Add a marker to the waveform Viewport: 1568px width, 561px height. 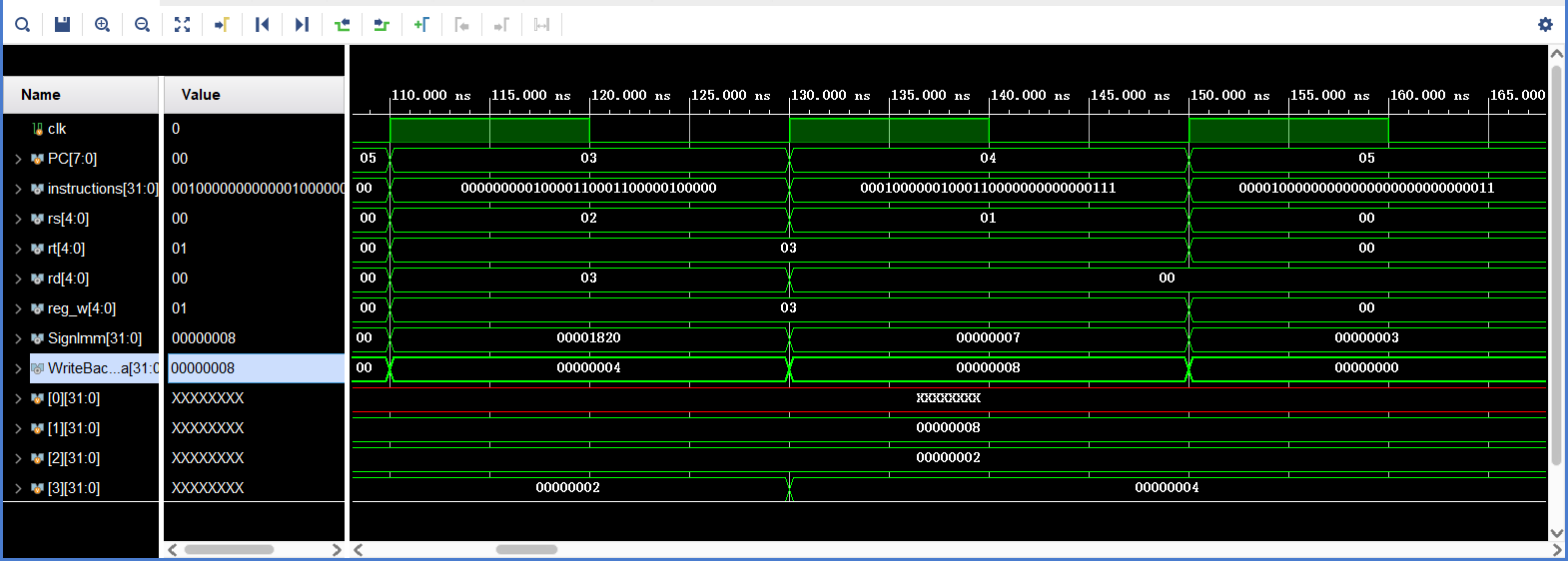tap(421, 24)
